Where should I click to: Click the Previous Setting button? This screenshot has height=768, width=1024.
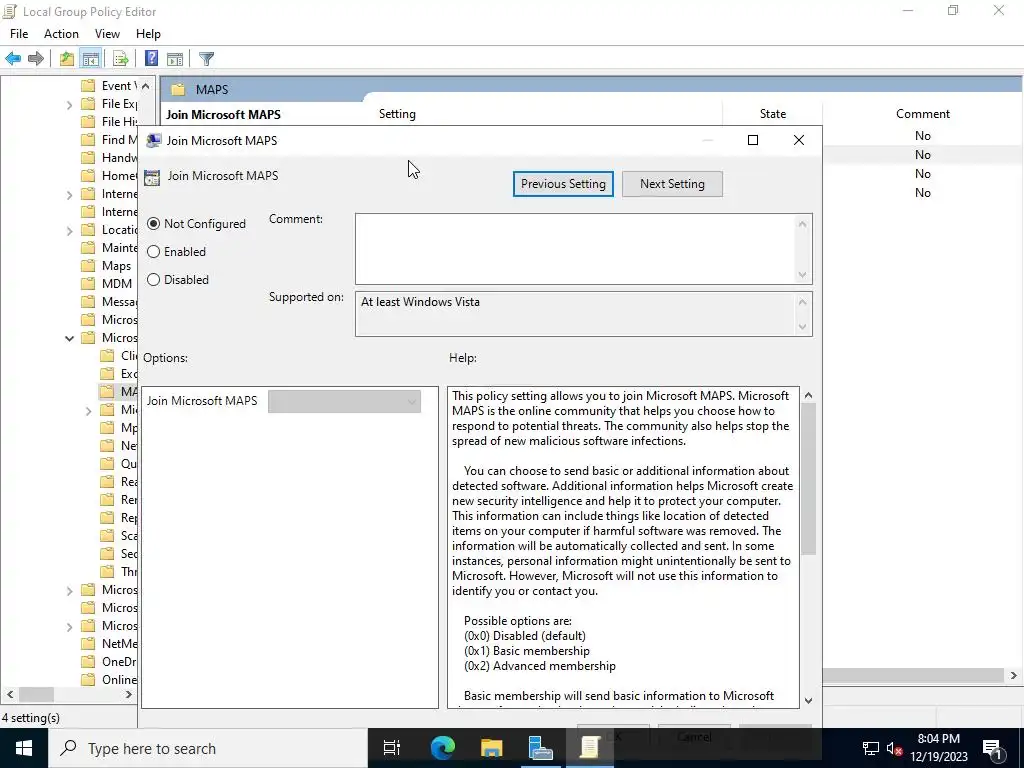pyautogui.click(x=563, y=184)
